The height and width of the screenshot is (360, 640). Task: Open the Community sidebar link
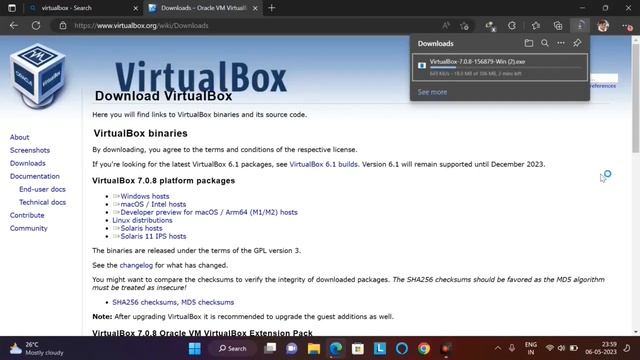(29, 228)
